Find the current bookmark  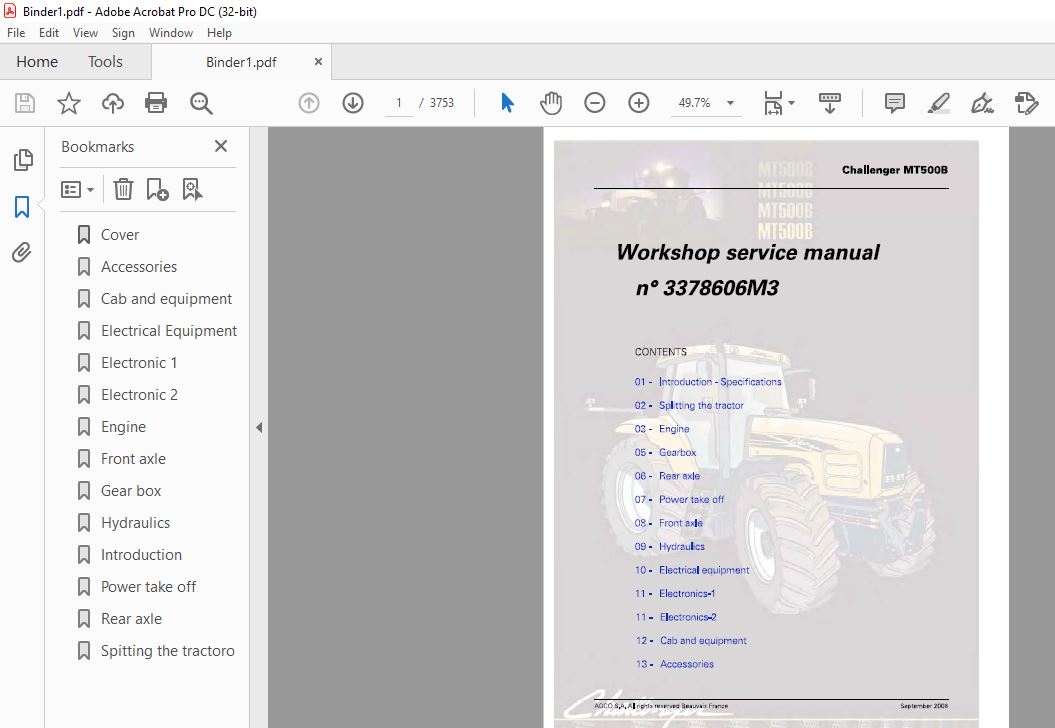(x=192, y=190)
